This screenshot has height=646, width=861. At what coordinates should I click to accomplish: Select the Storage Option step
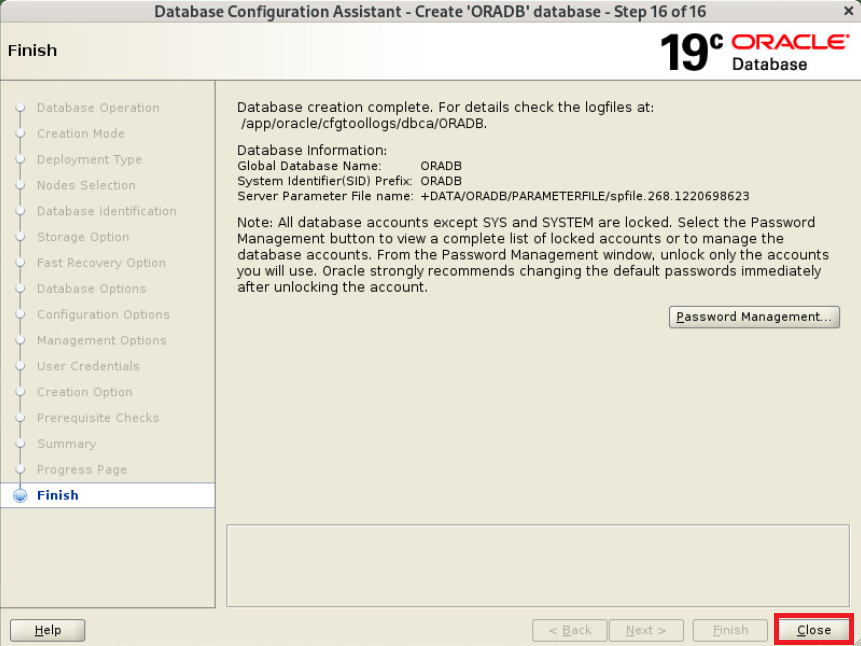(x=83, y=237)
